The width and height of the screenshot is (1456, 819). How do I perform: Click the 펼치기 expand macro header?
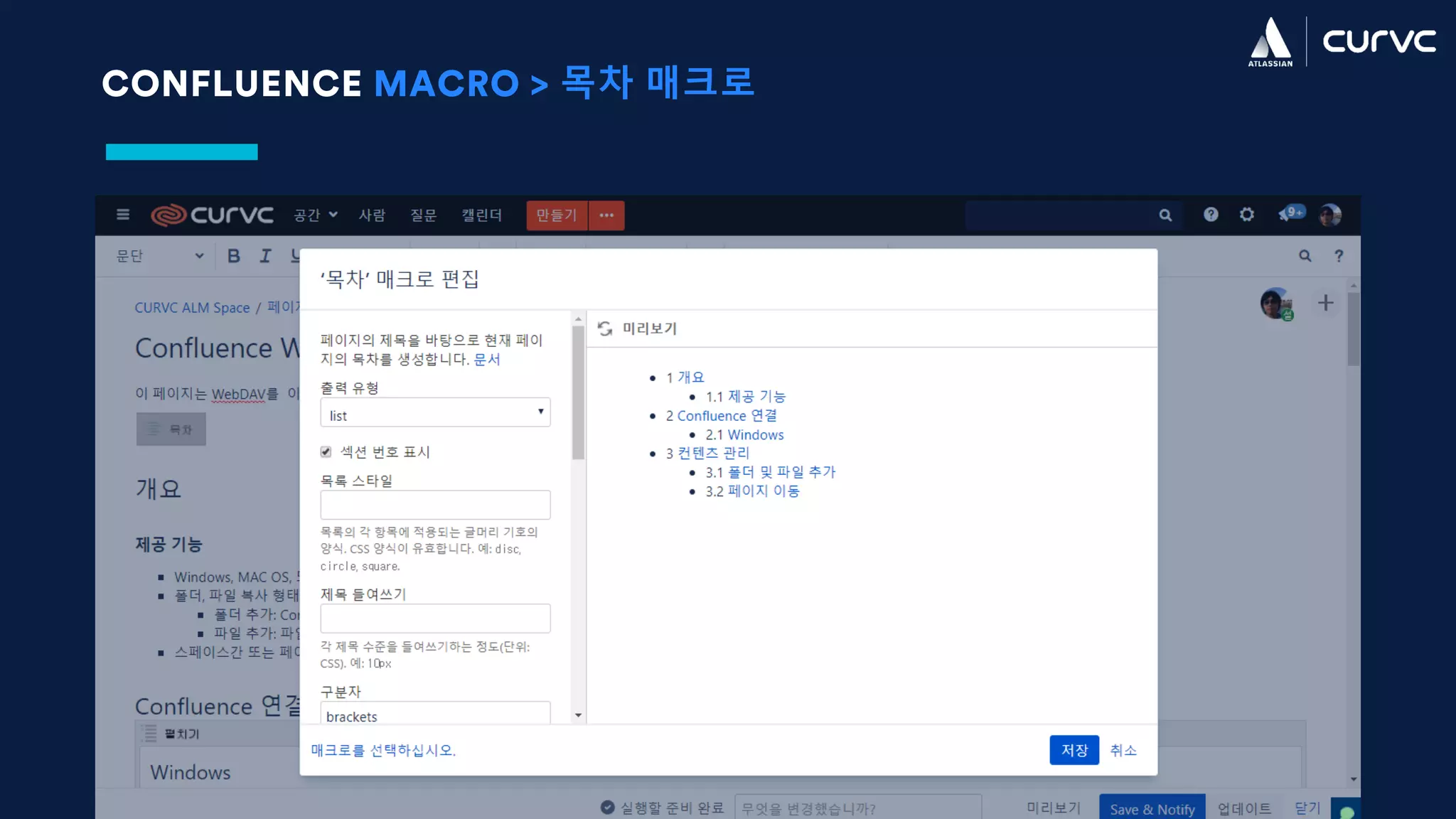click(182, 734)
